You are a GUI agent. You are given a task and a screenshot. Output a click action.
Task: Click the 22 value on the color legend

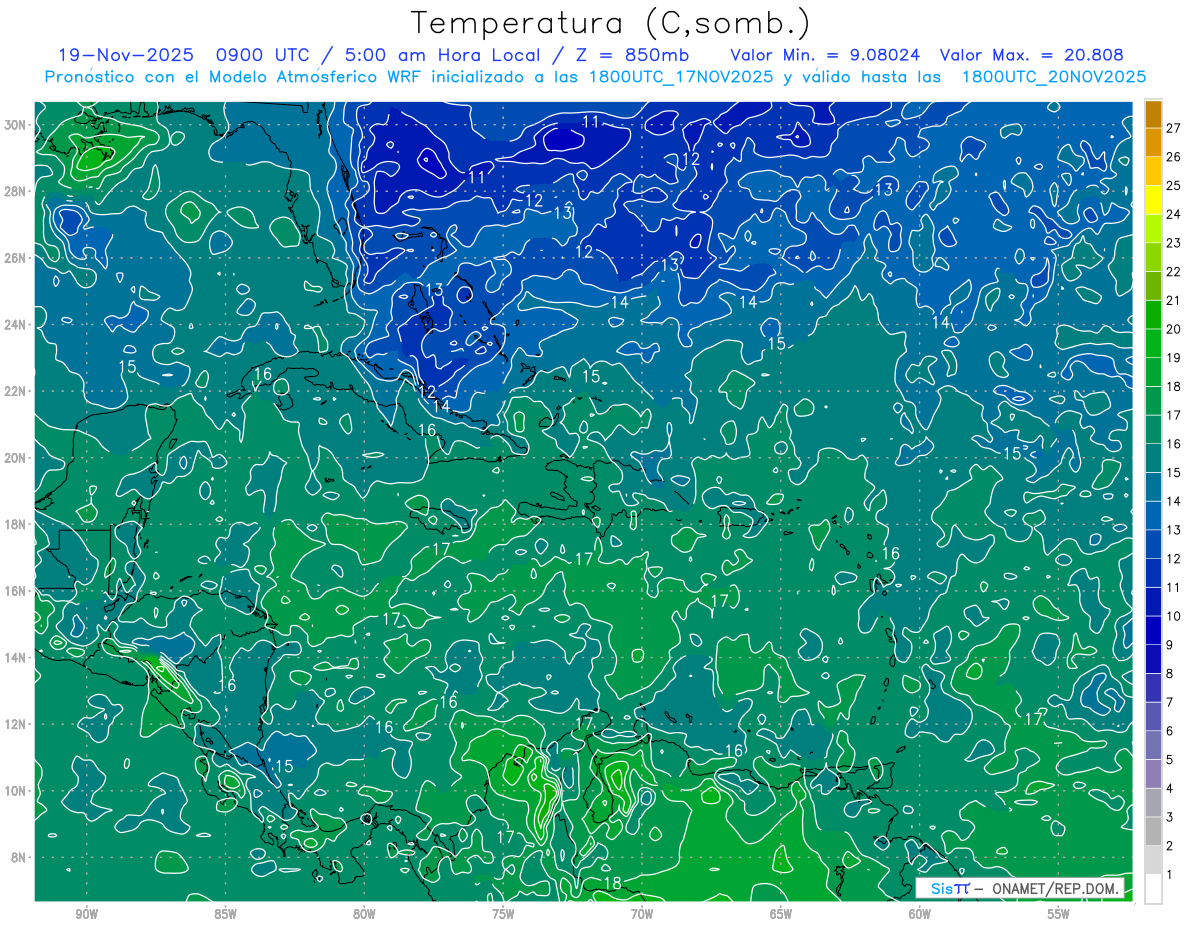1174,272
